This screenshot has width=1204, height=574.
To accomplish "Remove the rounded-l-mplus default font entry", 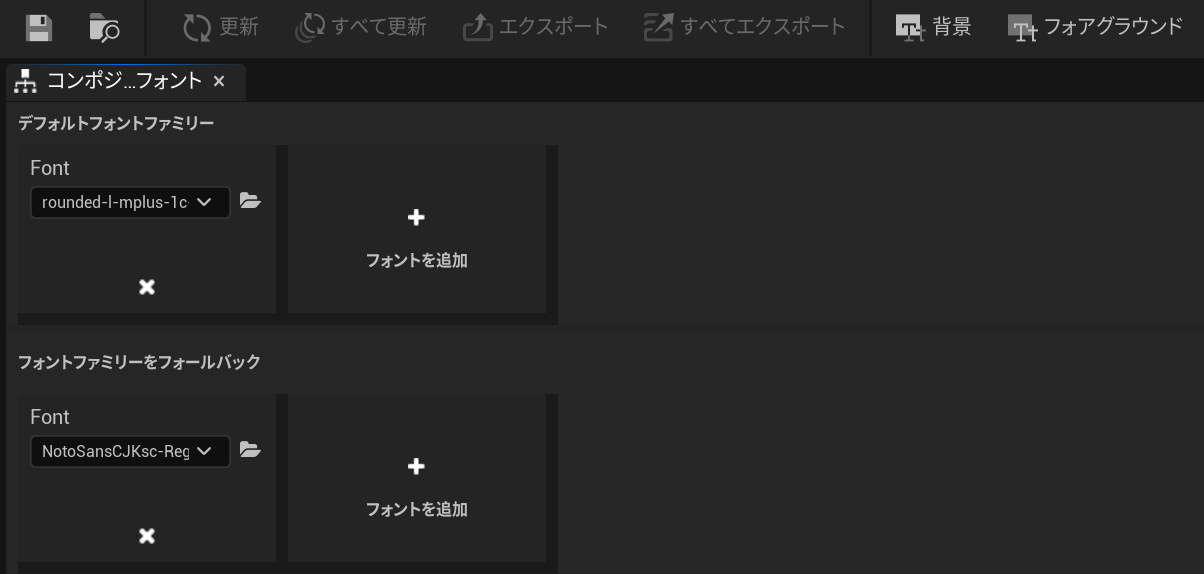I will (x=147, y=287).
